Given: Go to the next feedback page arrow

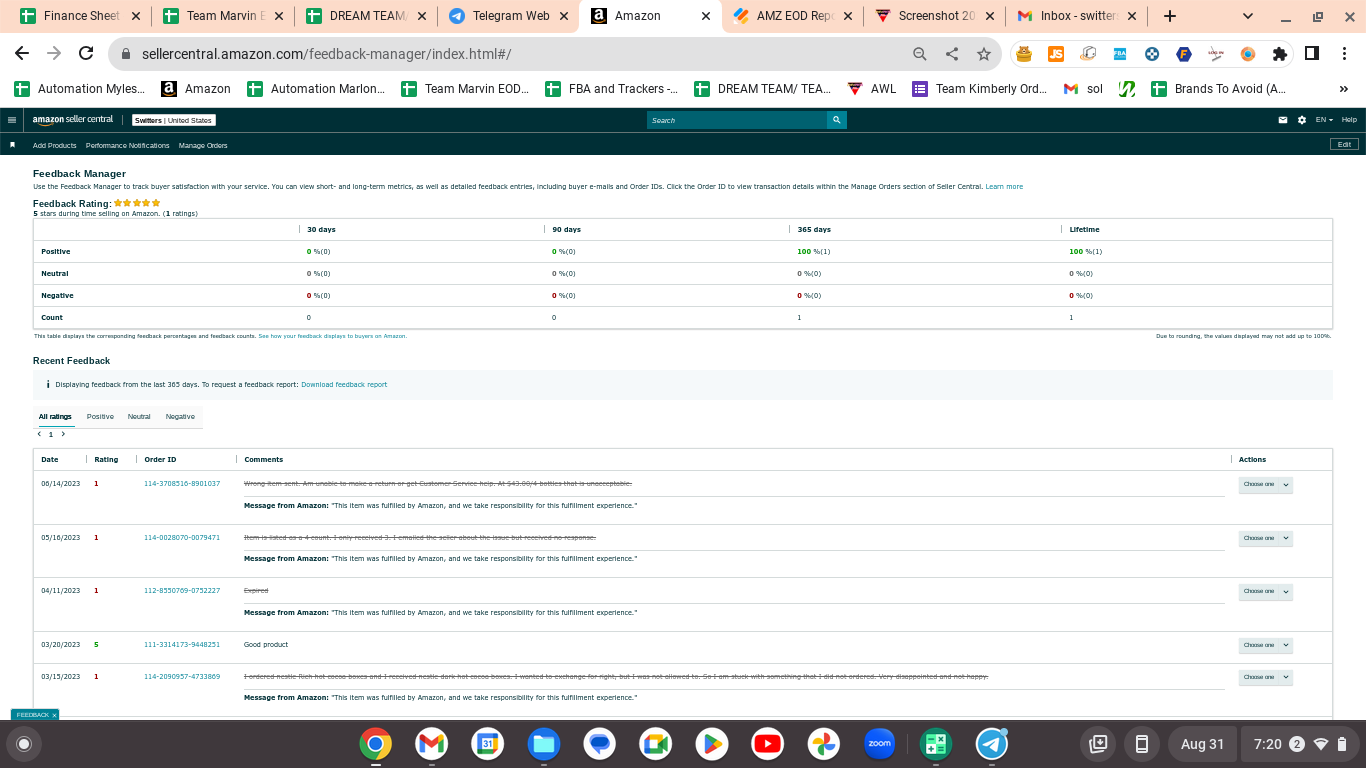Looking at the screenshot, I should pyautogui.click(x=63, y=434).
